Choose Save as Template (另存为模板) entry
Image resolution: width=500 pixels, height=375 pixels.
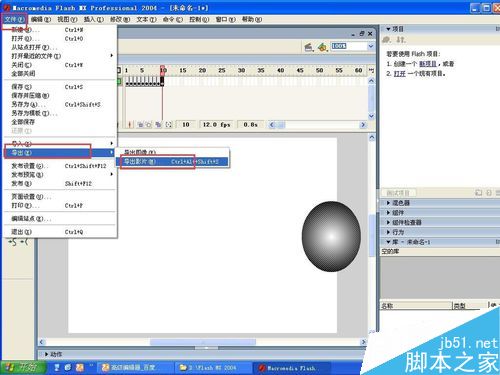(59, 113)
